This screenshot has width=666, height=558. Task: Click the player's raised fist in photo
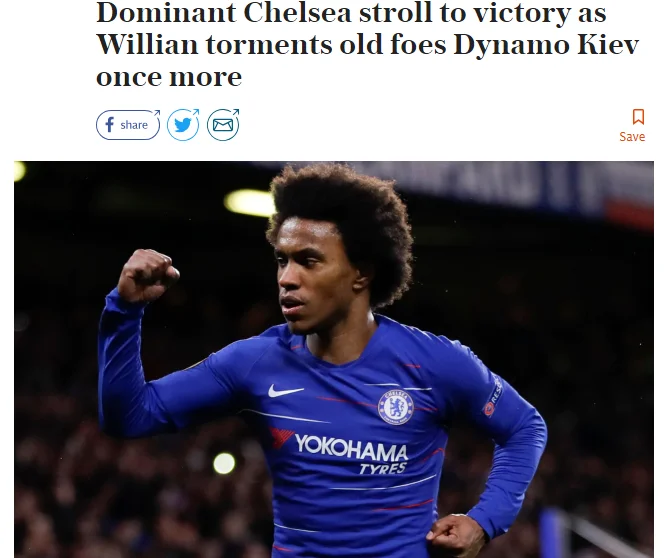[x=148, y=275]
